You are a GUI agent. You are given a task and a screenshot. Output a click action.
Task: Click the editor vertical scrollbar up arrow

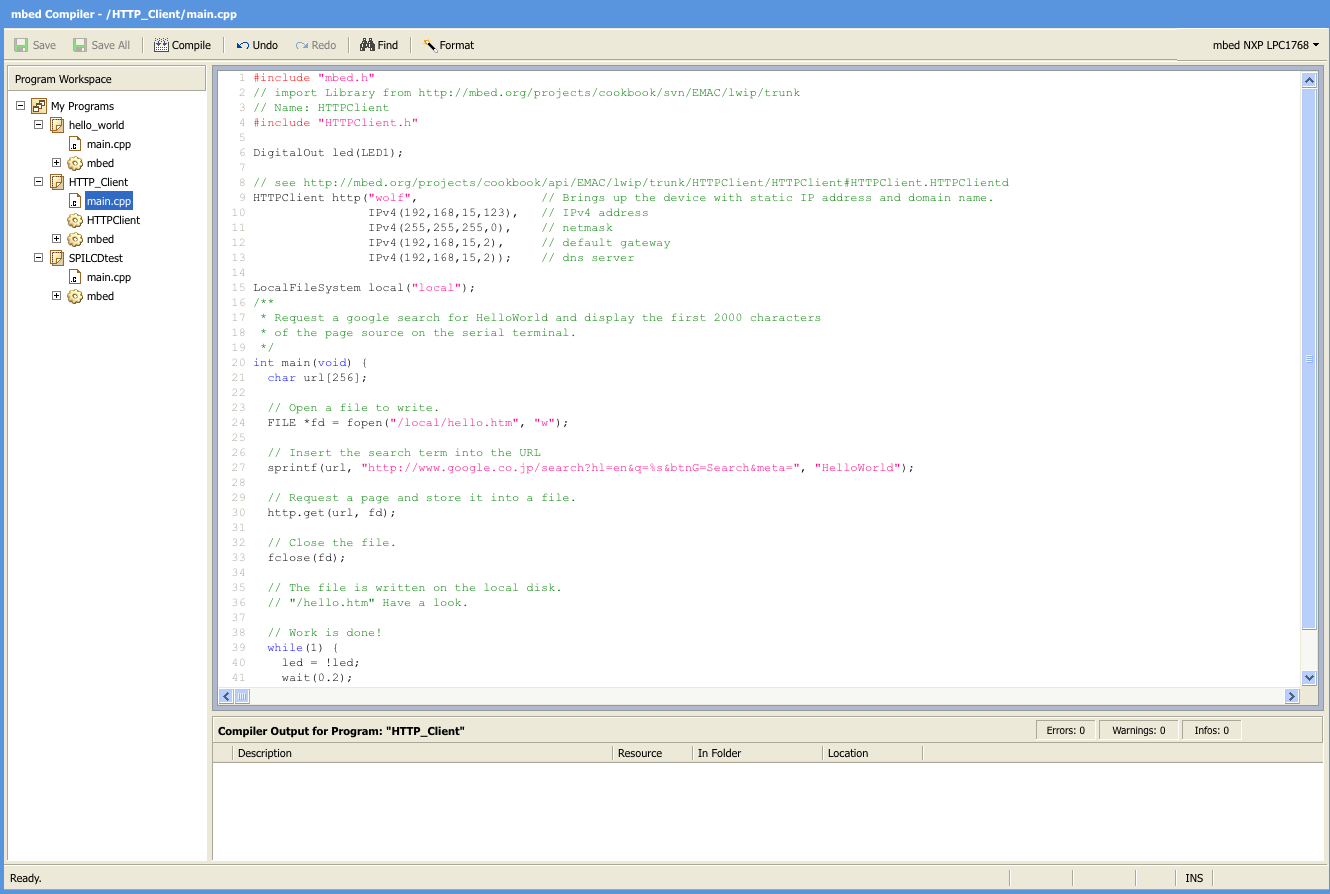coord(1309,80)
